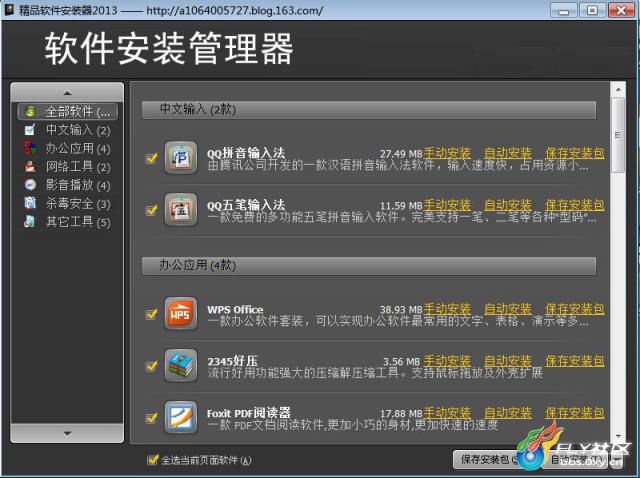Click the main list scrollbar thumb
The height and width of the screenshot is (478, 640).
(618, 135)
